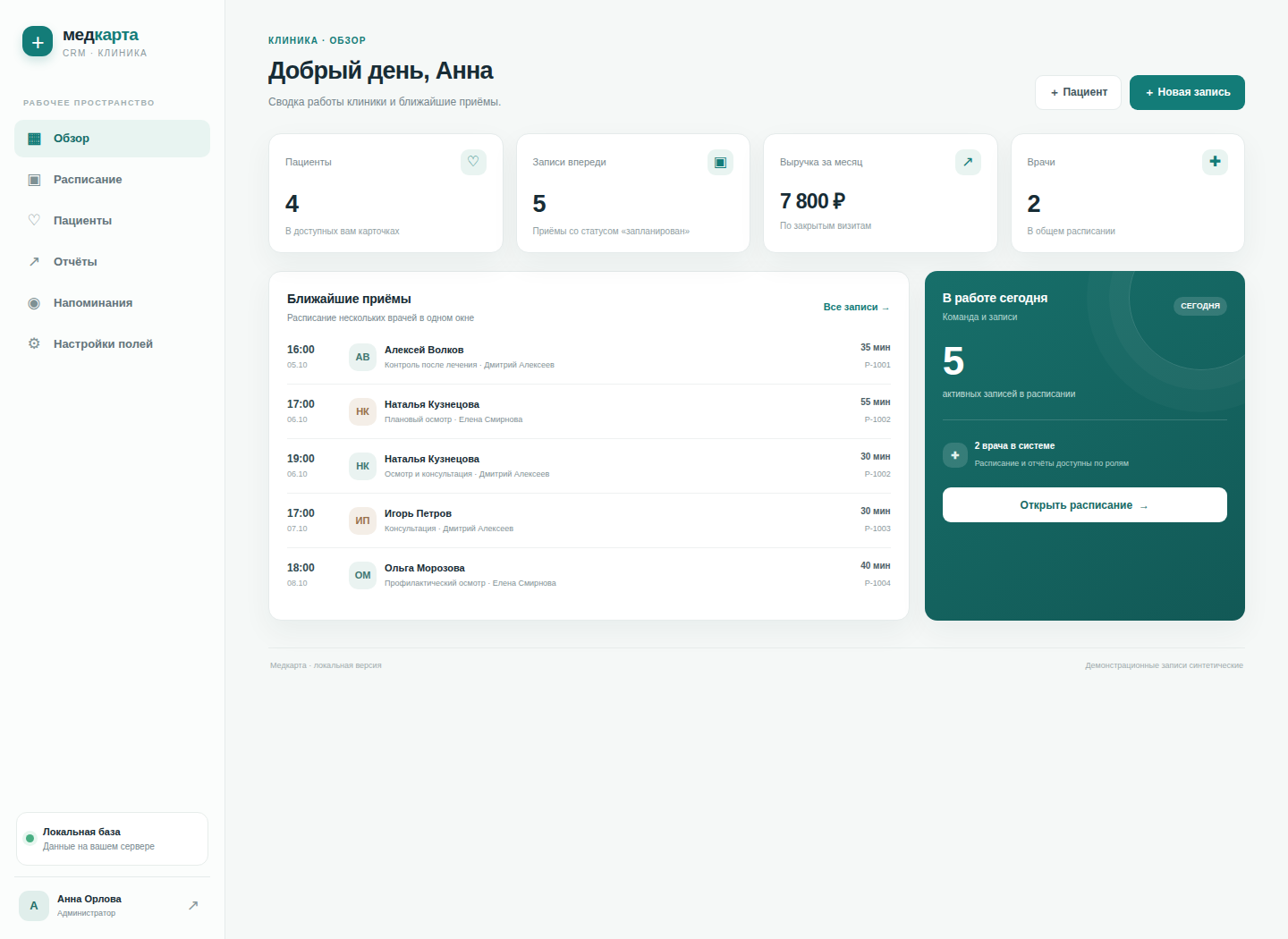Open Напоминания in the sidebar
Screen dimensions: 1288x939
click(112, 303)
